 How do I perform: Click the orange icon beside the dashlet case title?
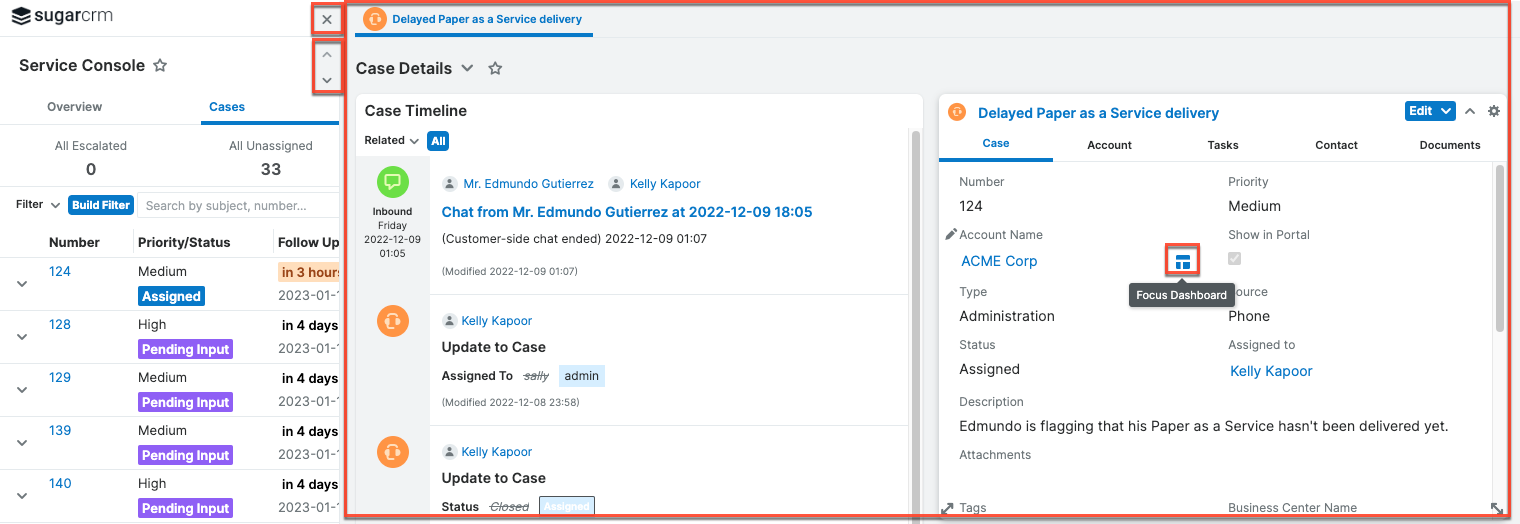[957, 112]
